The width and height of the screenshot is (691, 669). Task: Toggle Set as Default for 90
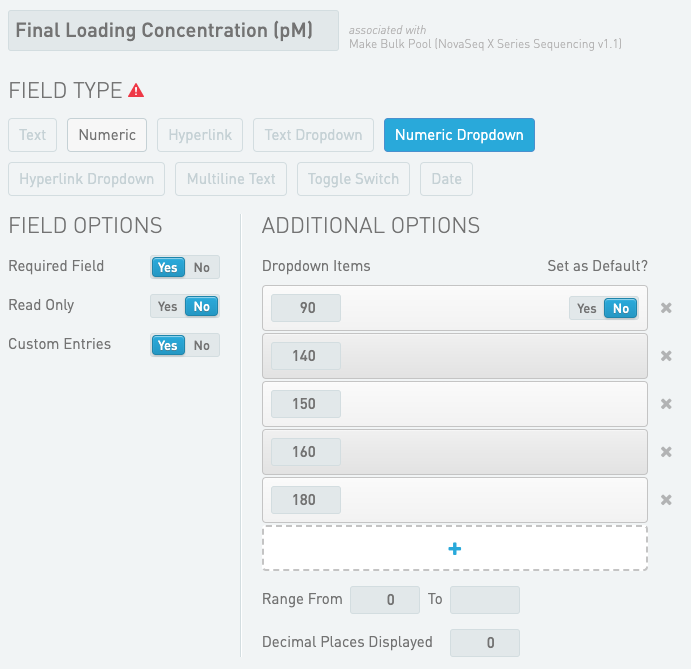point(604,308)
